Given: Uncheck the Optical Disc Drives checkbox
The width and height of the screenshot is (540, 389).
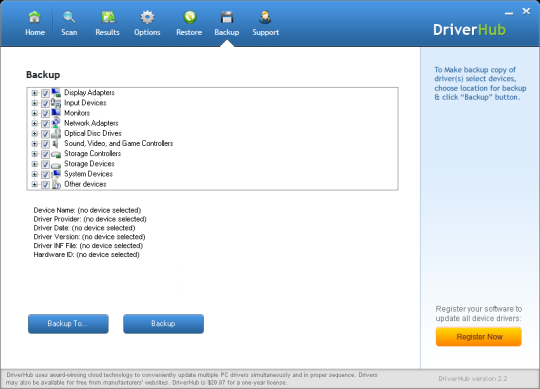Looking at the screenshot, I should pos(45,134).
